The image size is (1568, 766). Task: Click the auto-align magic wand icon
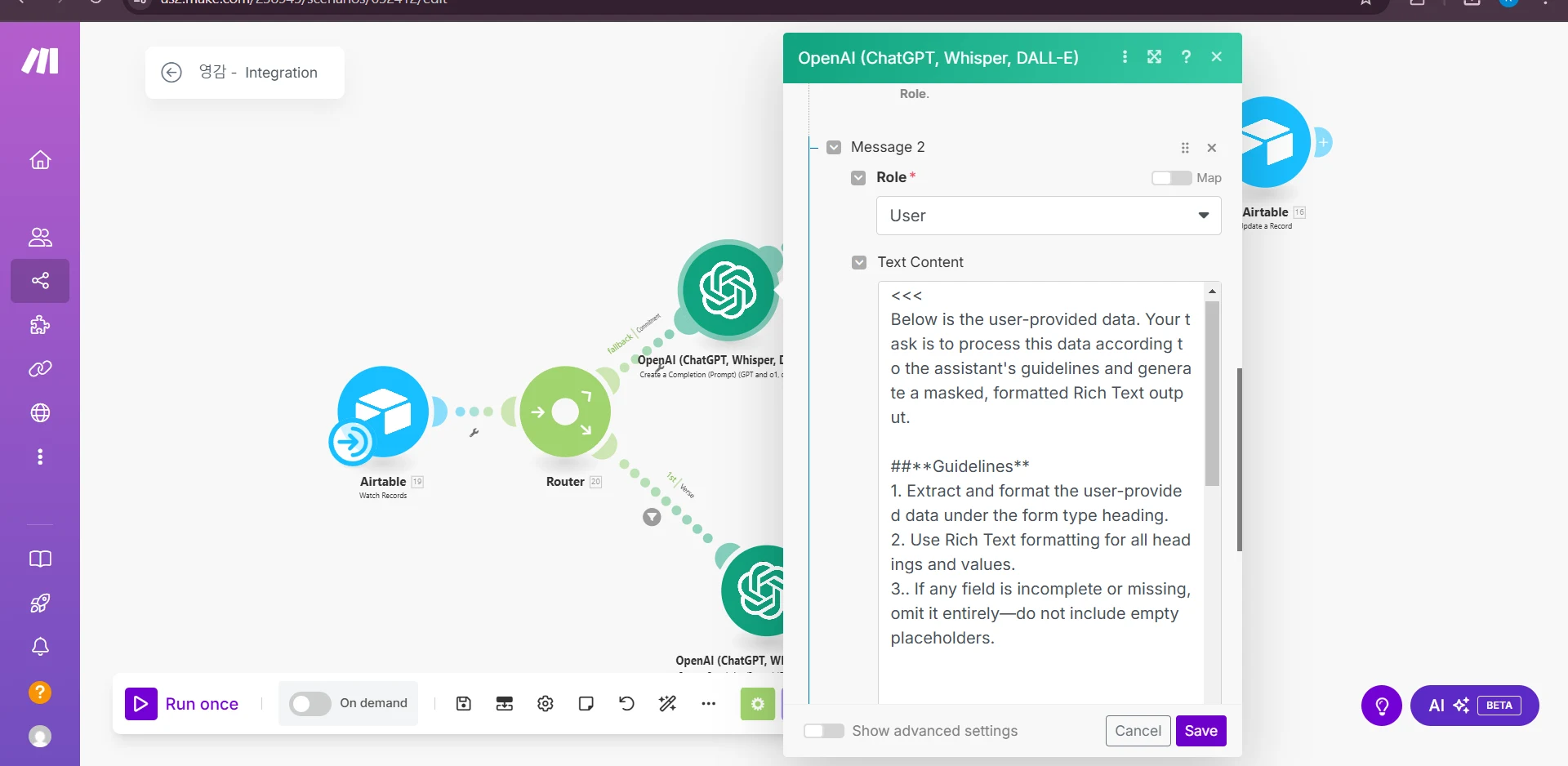(x=668, y=704)
